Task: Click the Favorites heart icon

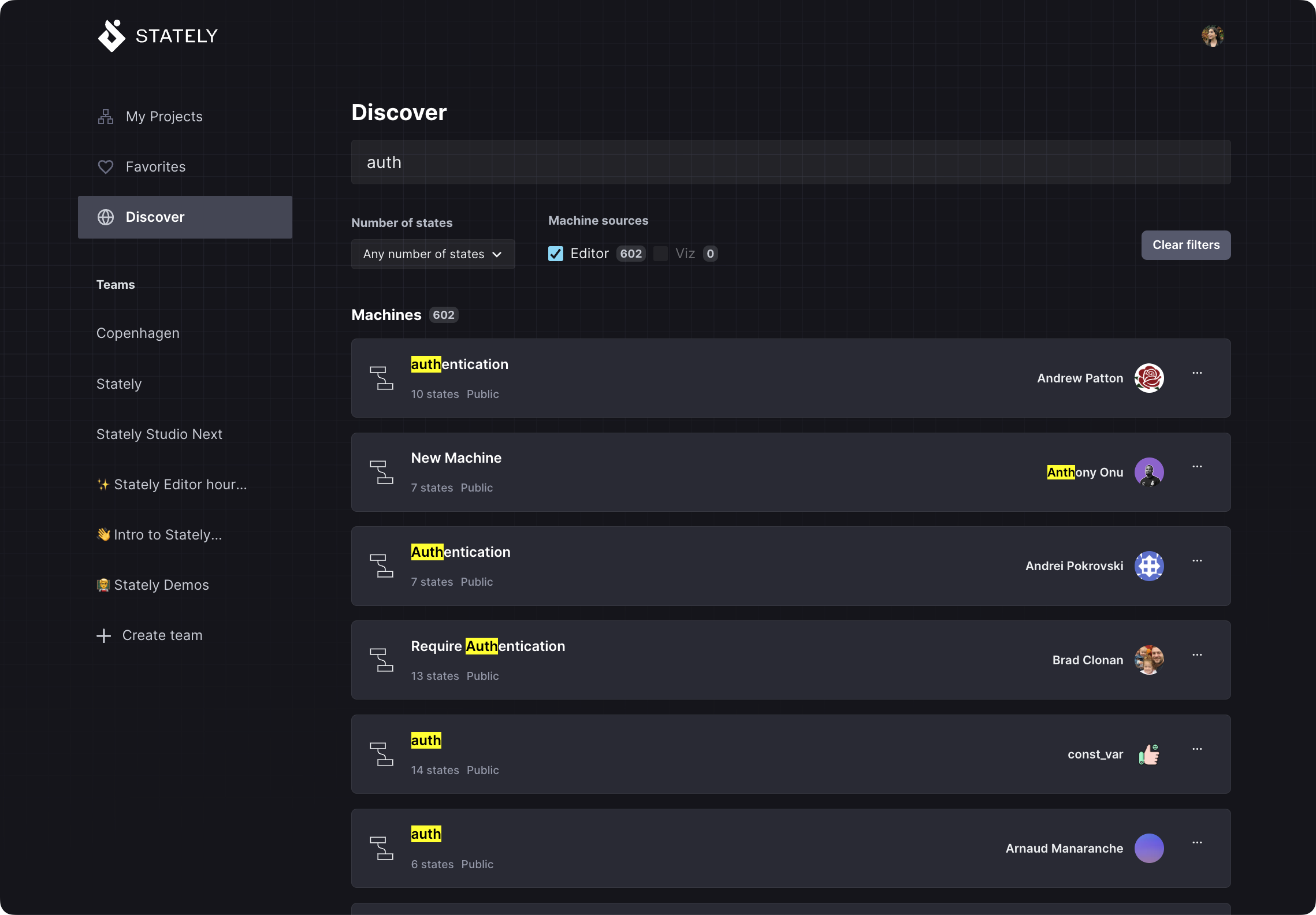Action: (105, 167)
